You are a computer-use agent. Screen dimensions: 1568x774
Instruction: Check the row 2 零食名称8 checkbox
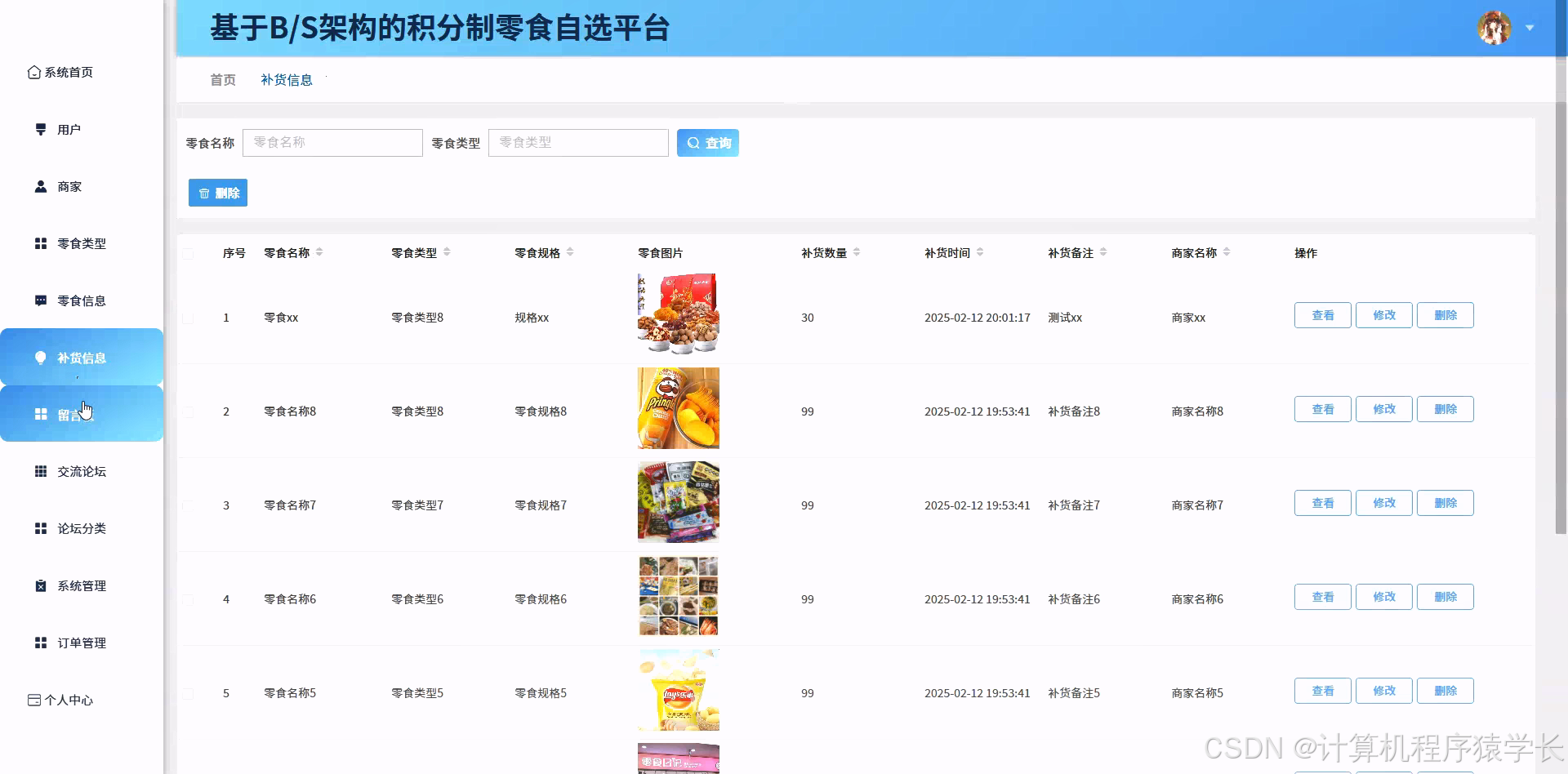188,411
